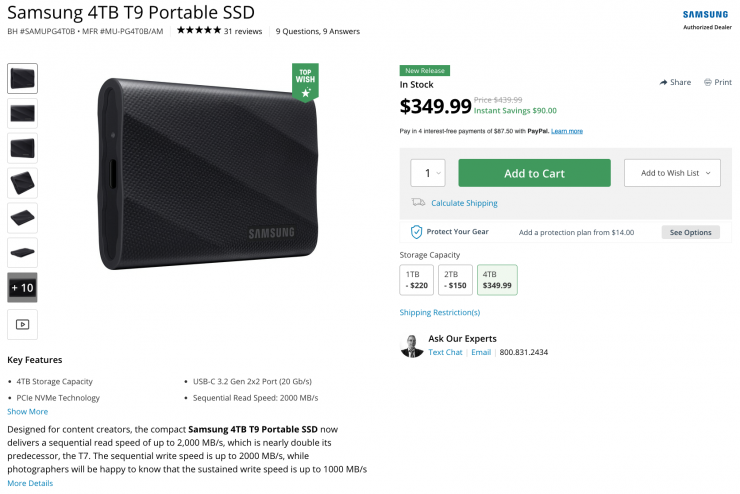Click the Protect Your Gear shield icon
740x494 pixels.
(417, 232)
